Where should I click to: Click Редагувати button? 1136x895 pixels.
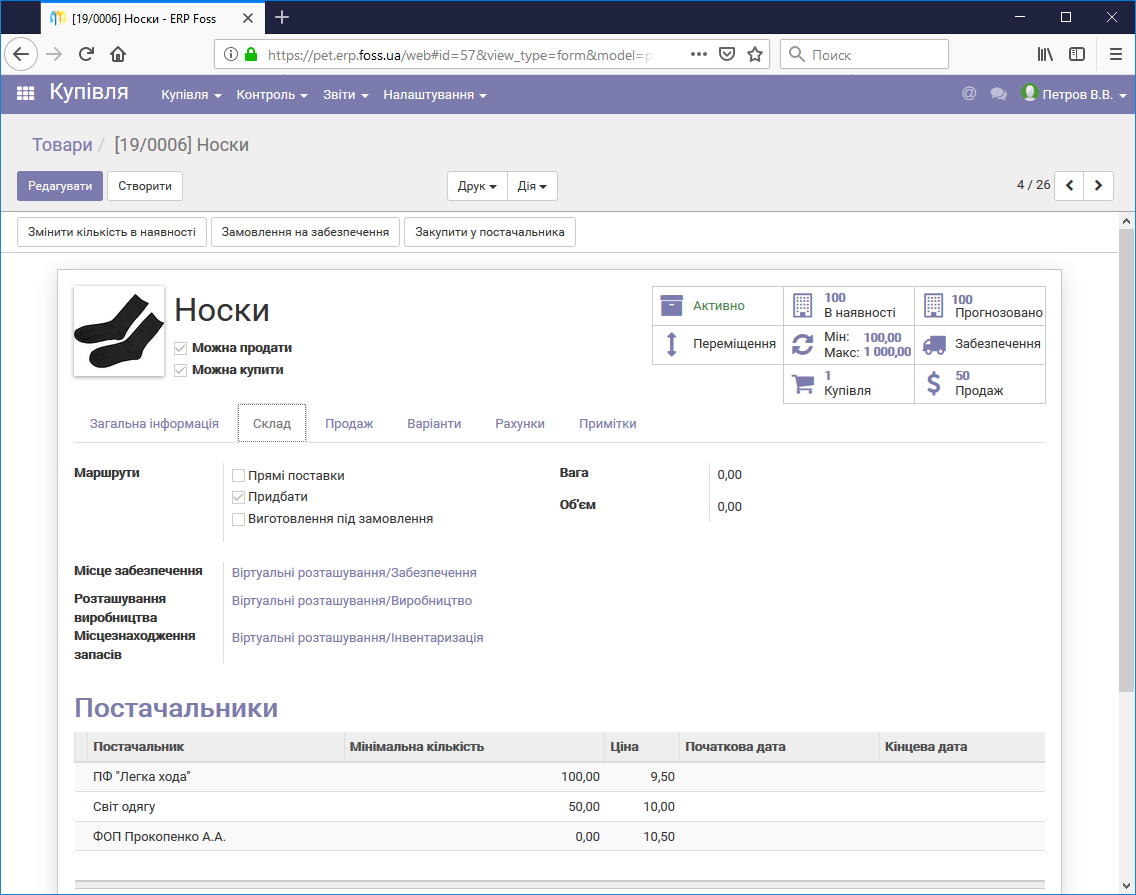click(x=60, y=186)
